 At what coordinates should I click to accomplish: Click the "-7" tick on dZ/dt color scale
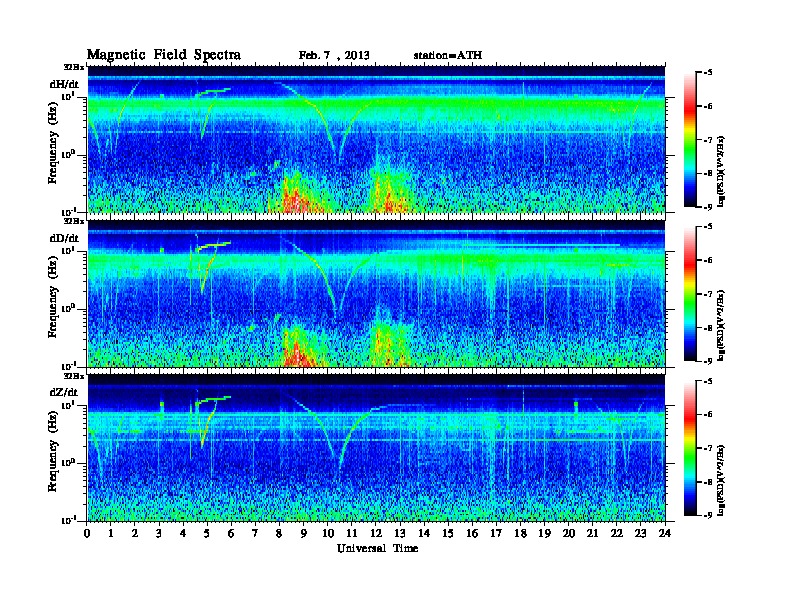pos(708,447)
